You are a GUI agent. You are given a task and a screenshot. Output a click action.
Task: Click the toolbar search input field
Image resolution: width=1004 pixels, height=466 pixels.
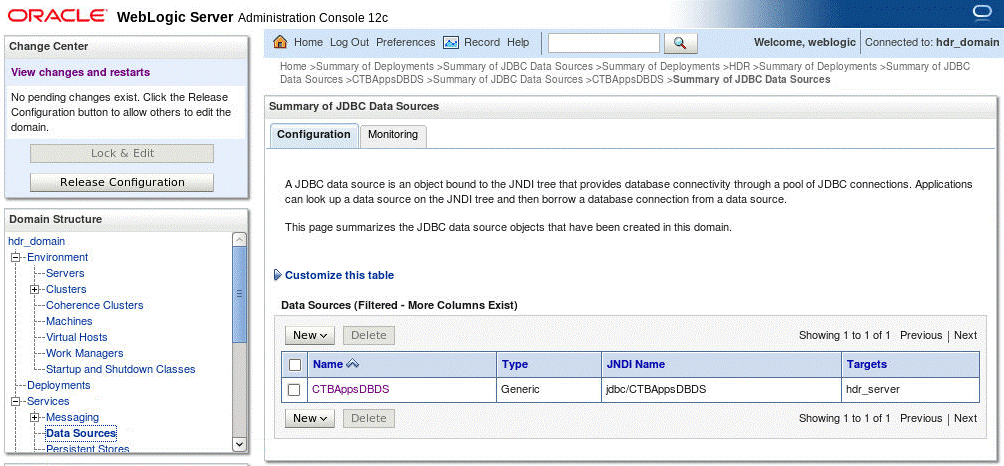click(604, 43)
